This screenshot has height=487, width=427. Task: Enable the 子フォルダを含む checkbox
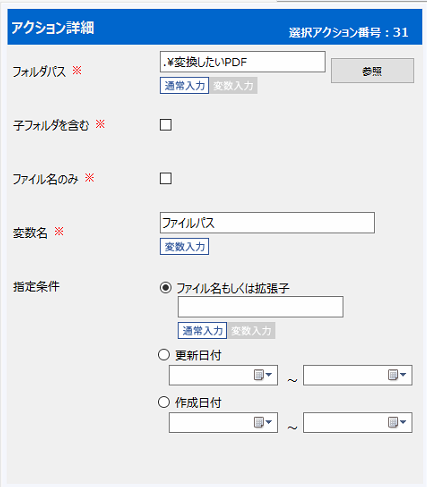[166, 125]
